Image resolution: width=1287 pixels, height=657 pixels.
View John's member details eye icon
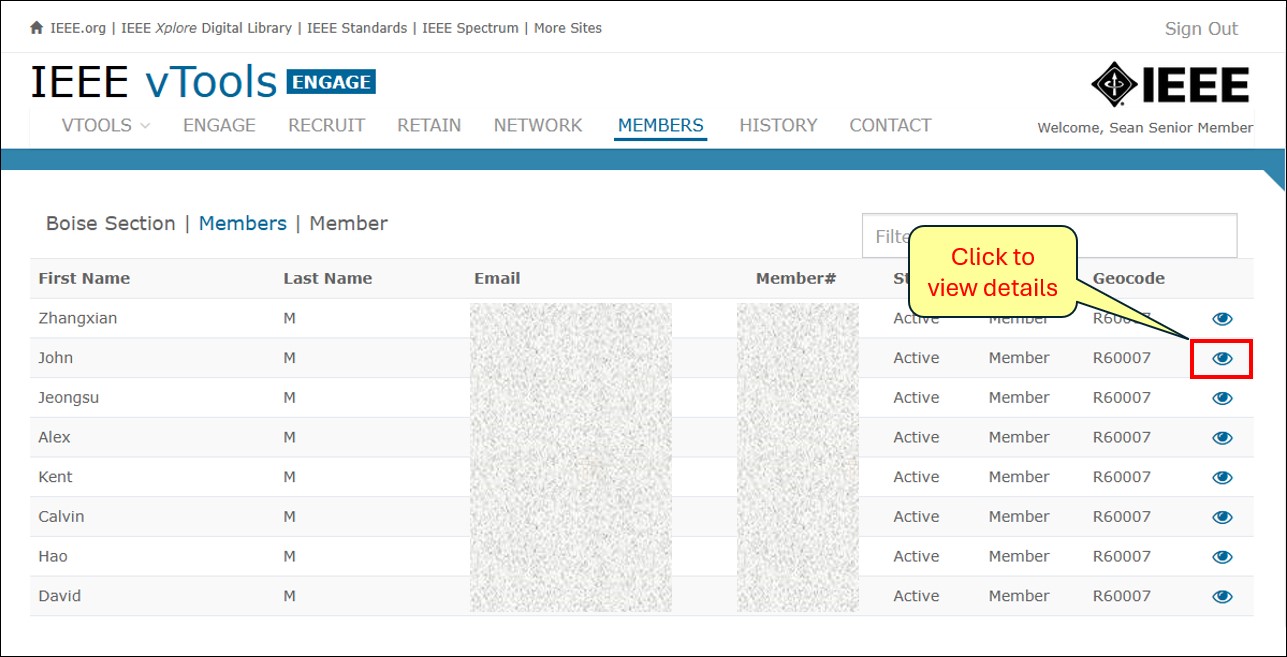pos(1222,358)
